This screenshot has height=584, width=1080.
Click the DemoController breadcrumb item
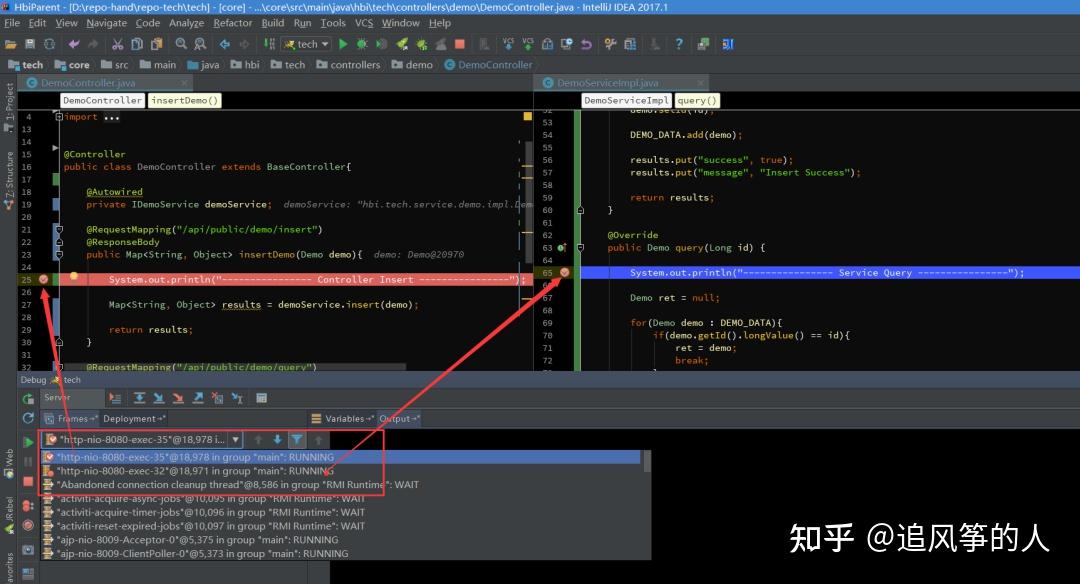tap(489, 65)
